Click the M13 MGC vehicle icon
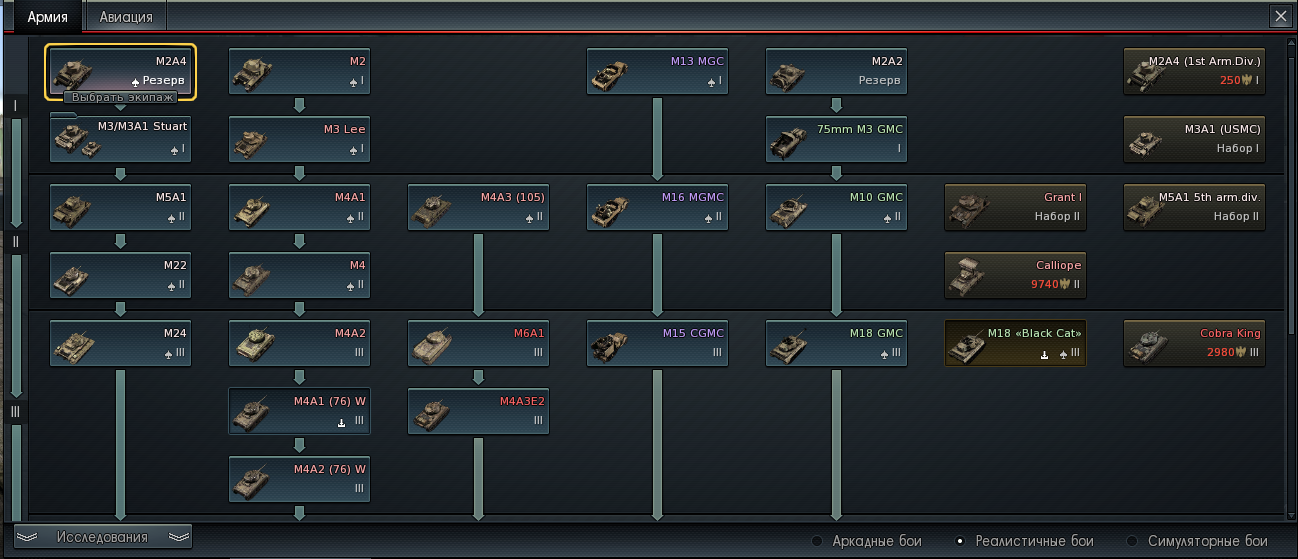Screen dimensions: 1298x559 tap(657, 71)
